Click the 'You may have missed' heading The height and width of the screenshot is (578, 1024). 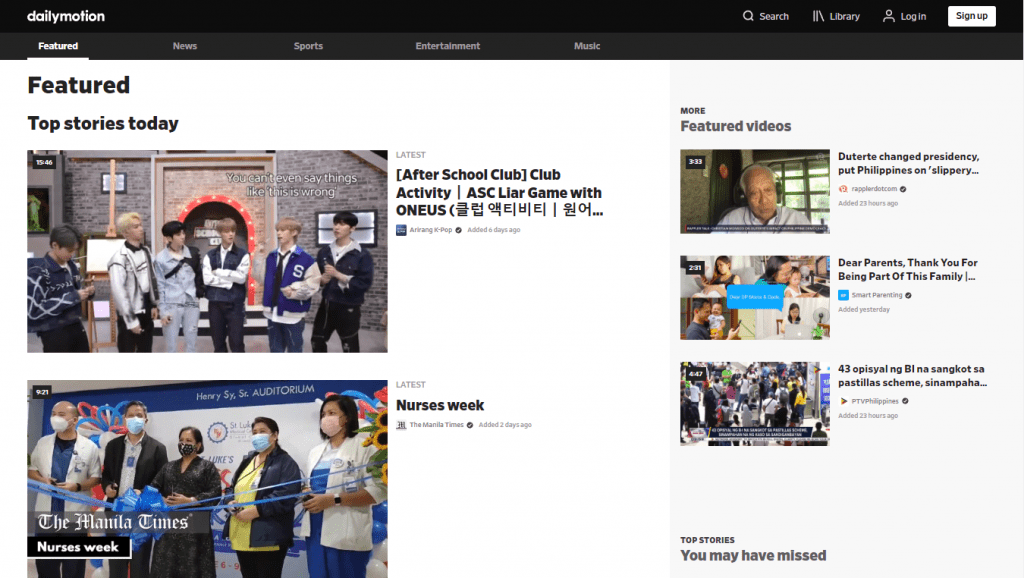point(753,555)
